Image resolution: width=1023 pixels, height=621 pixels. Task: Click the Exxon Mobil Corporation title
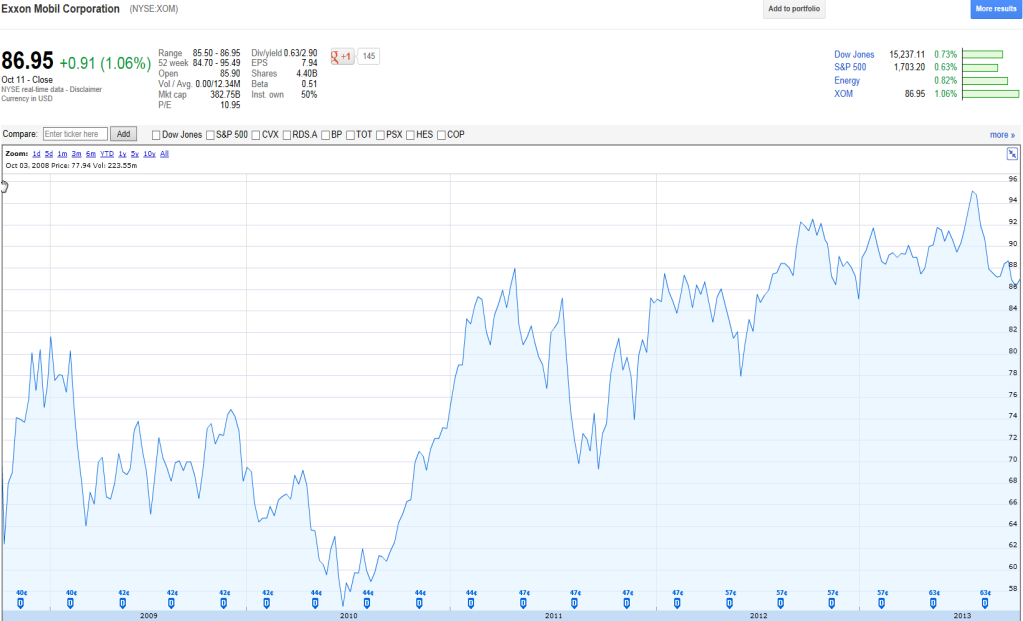click(x=61, y=9)
